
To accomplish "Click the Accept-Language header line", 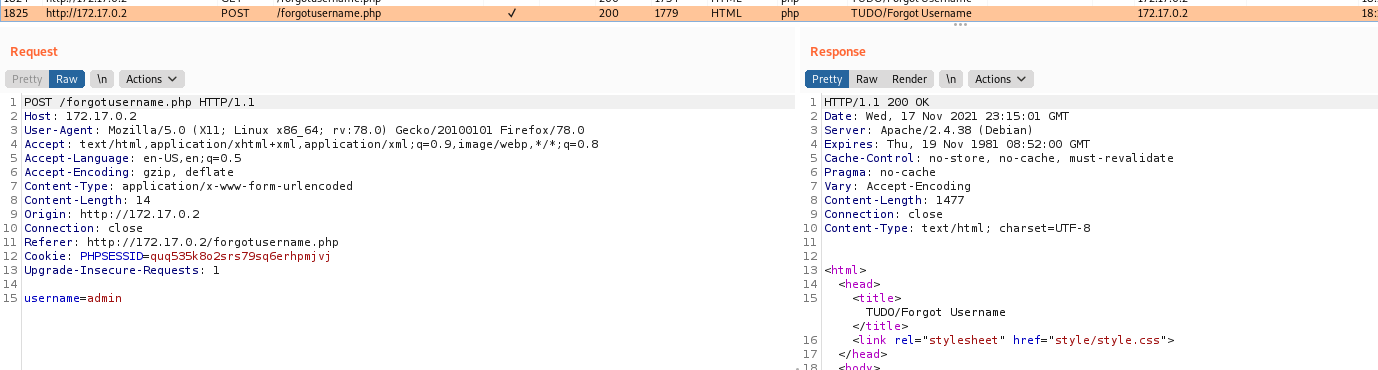I will (x=133, y=158).
